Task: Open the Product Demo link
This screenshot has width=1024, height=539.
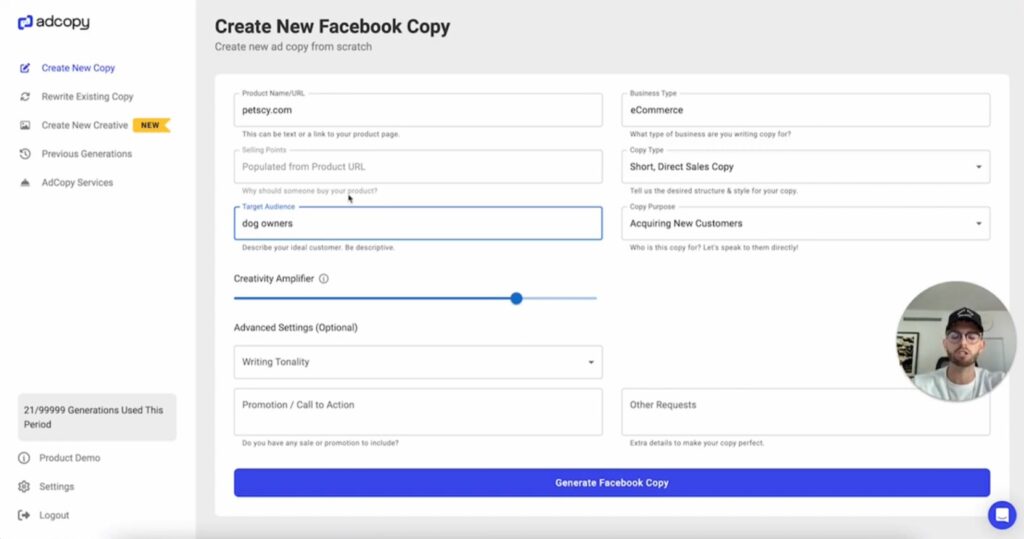Action: click(x=70, y=458)
